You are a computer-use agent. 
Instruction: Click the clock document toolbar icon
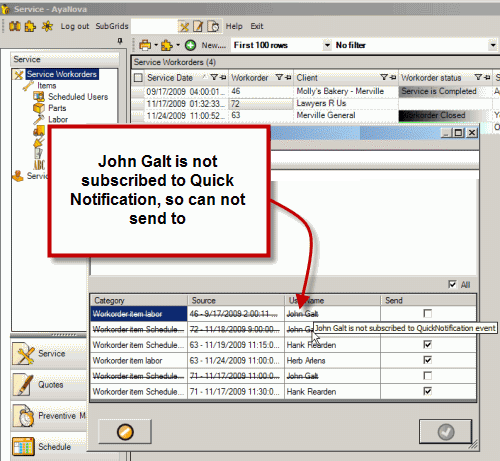213,26
